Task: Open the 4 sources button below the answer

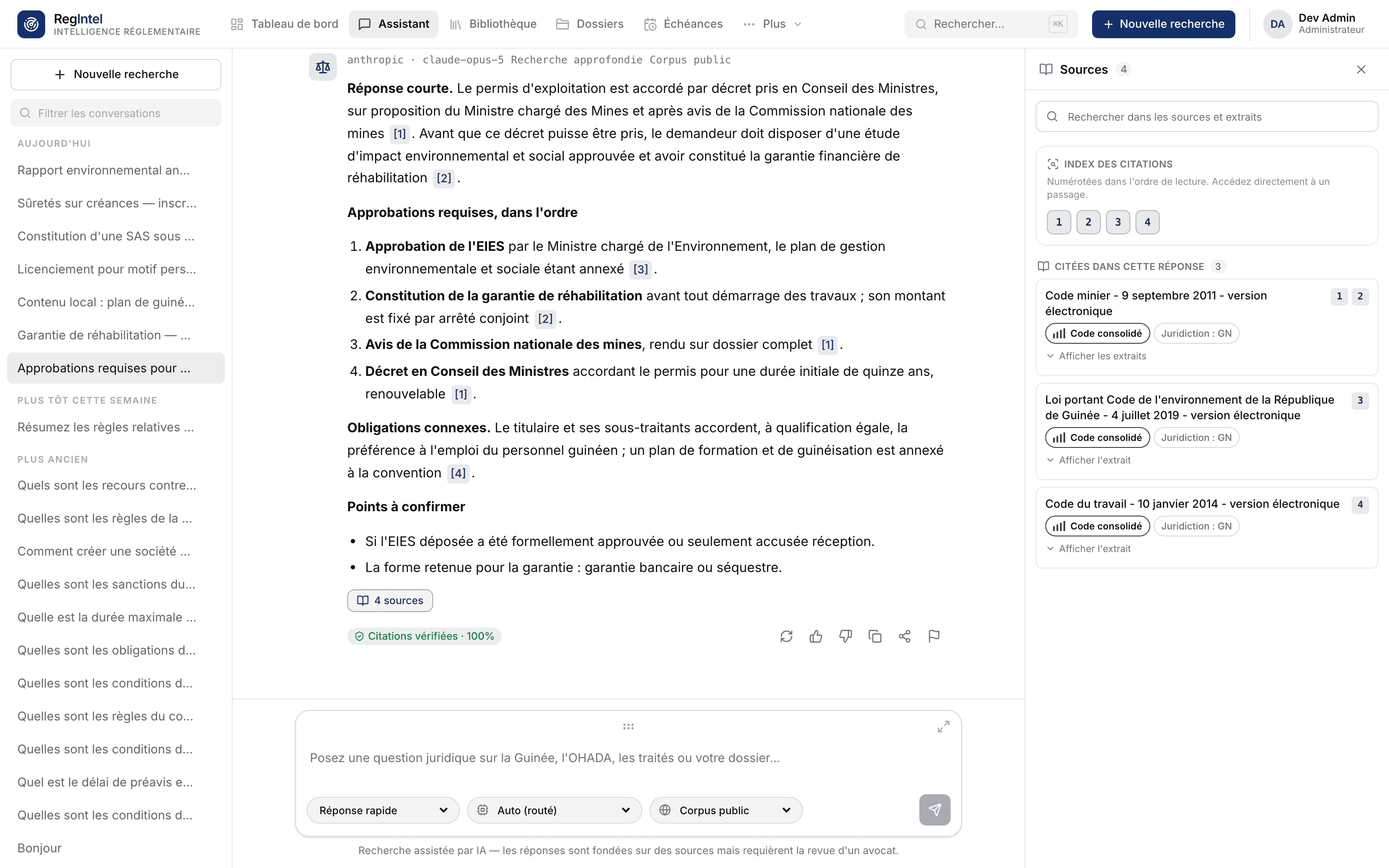Action: pos(390,601)
